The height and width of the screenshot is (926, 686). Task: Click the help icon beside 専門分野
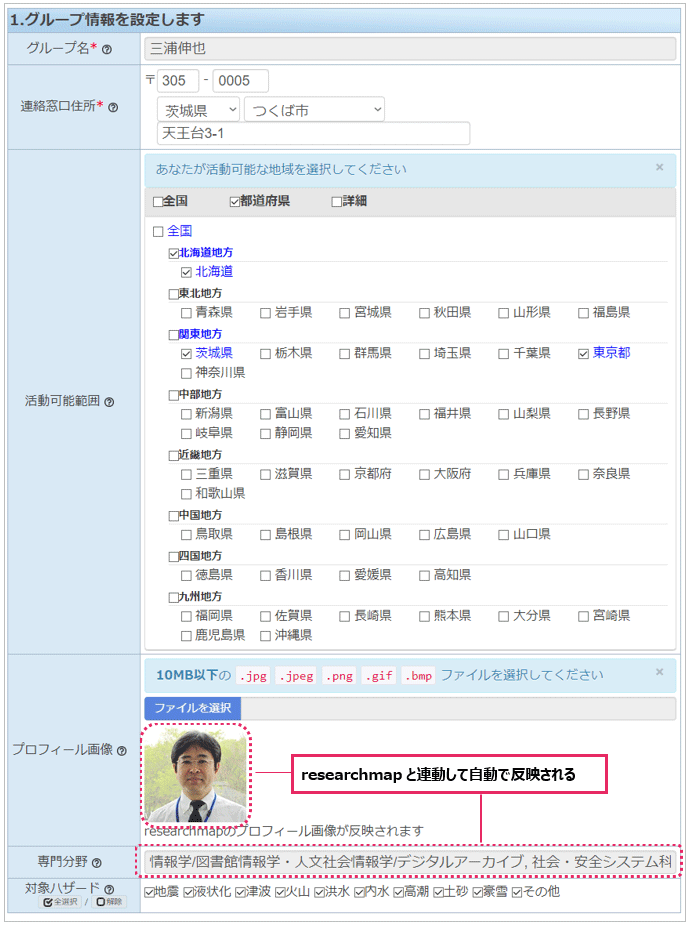pyautogui.click(x=93, y=860)
